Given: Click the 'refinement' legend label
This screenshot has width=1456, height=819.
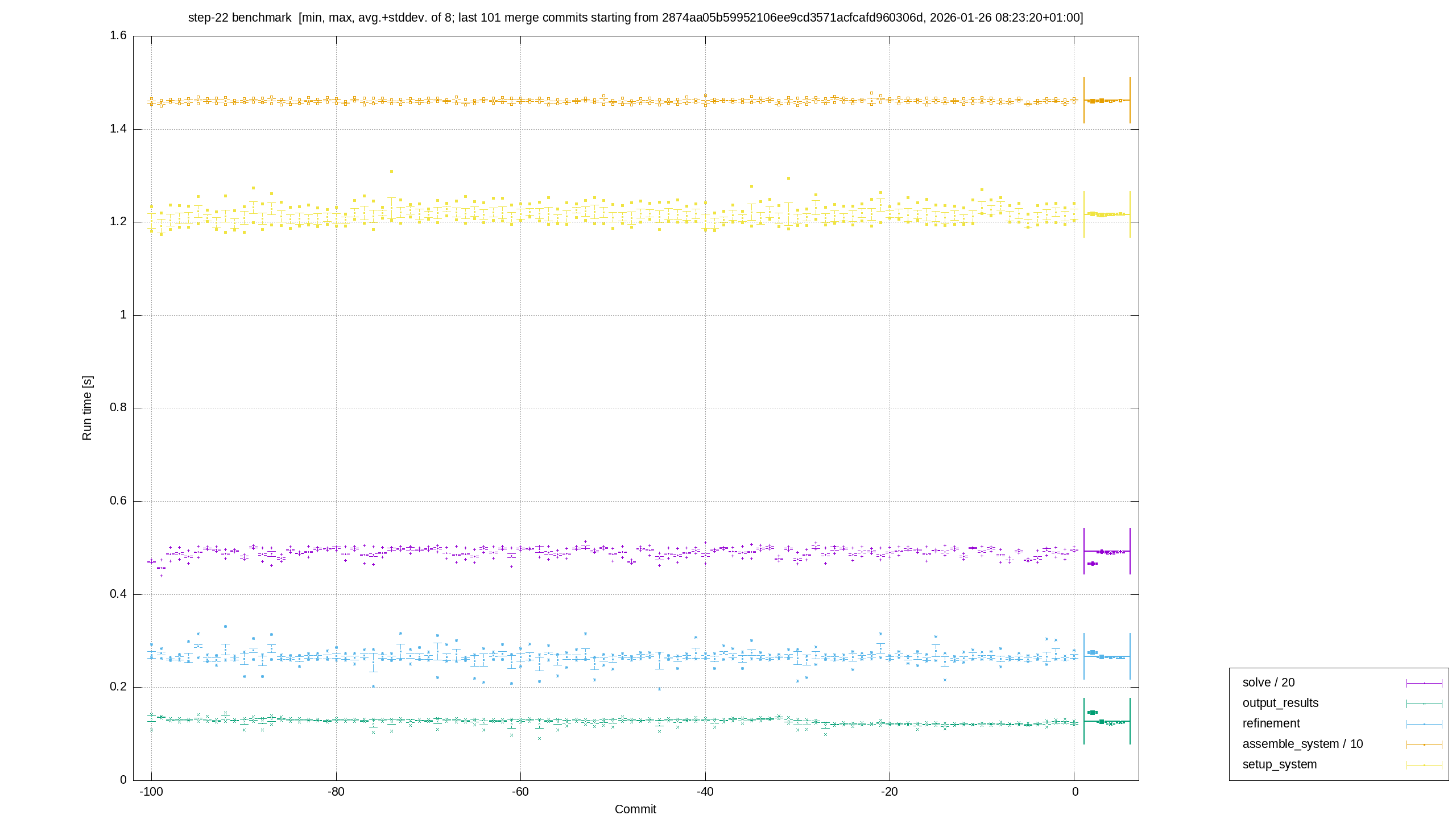Looking at the screenshot, I should 1271,723.
